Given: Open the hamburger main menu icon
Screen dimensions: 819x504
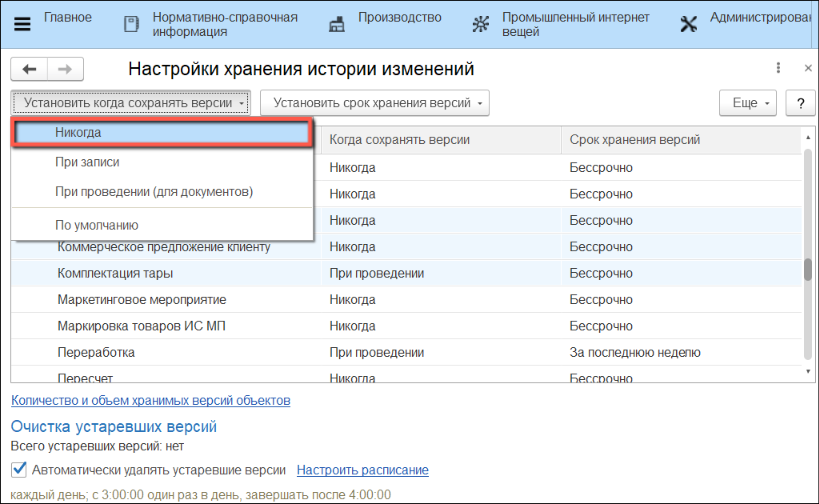Looking at the screenshot, I should [x=22, y=24].
